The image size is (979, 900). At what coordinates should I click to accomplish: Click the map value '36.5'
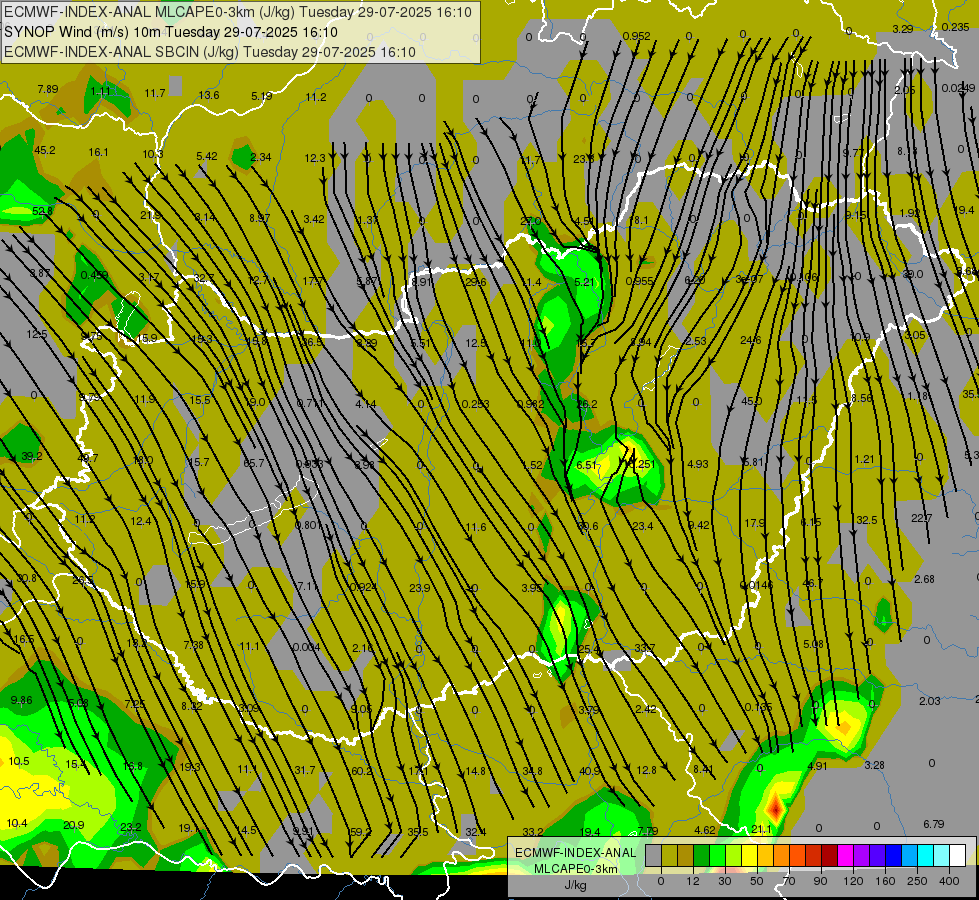(x=312, y=342)
